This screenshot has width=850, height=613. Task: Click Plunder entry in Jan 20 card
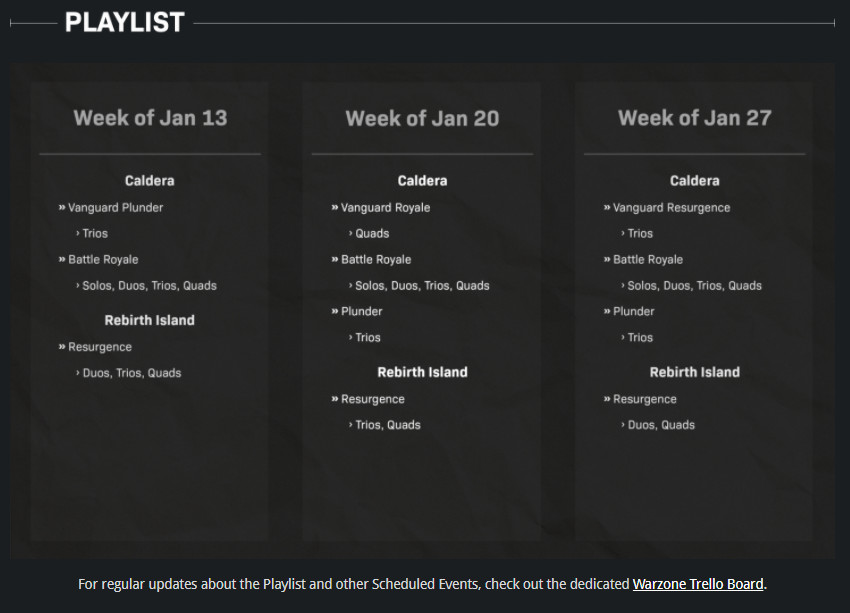click(x=361, y=312)
